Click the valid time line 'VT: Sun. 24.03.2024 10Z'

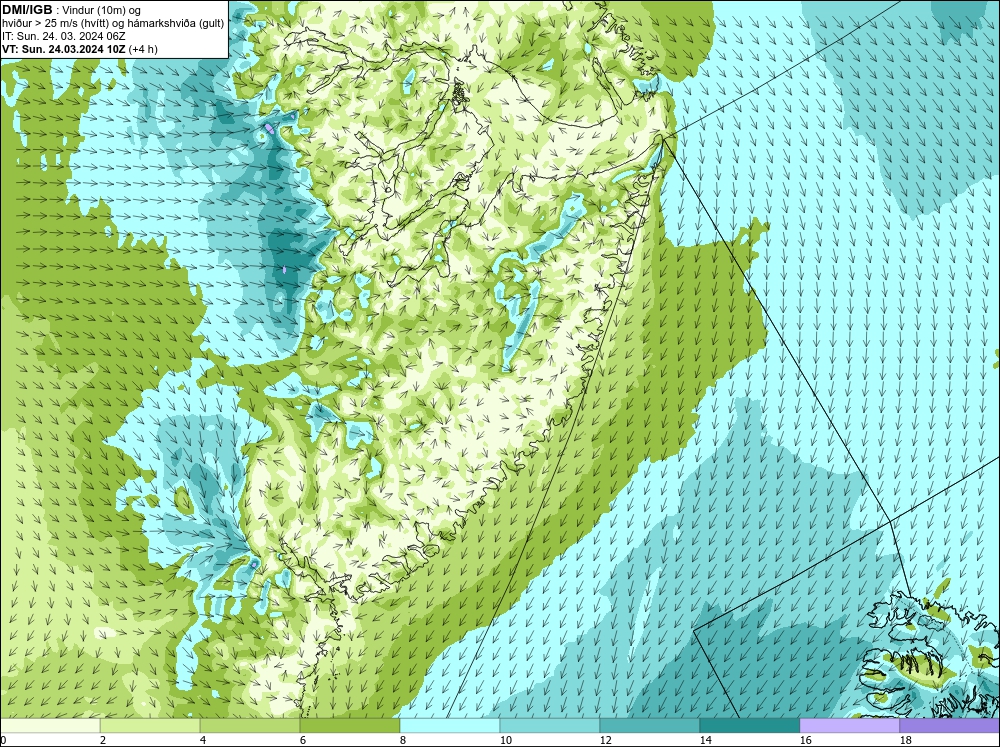tap(64, 49)
